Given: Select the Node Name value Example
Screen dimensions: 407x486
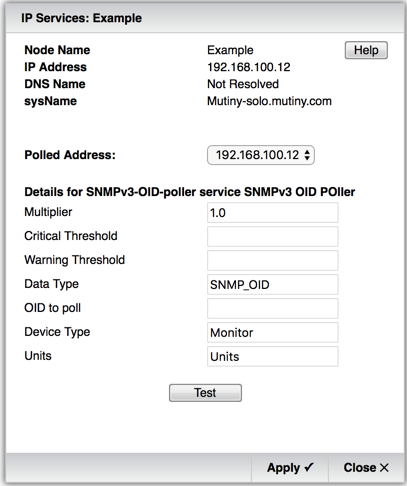Looking at the screenshot, I should pos(230,50).
